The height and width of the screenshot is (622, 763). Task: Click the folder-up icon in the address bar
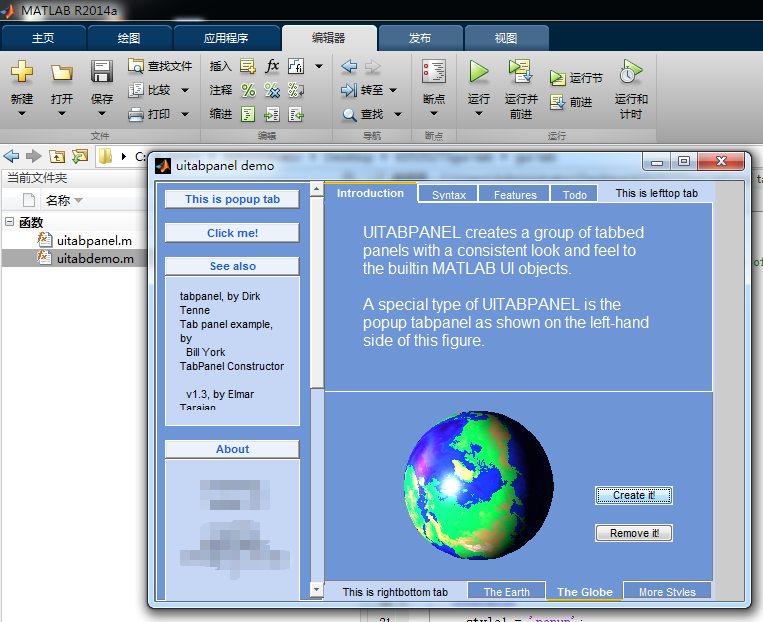[x=57, y=156]
